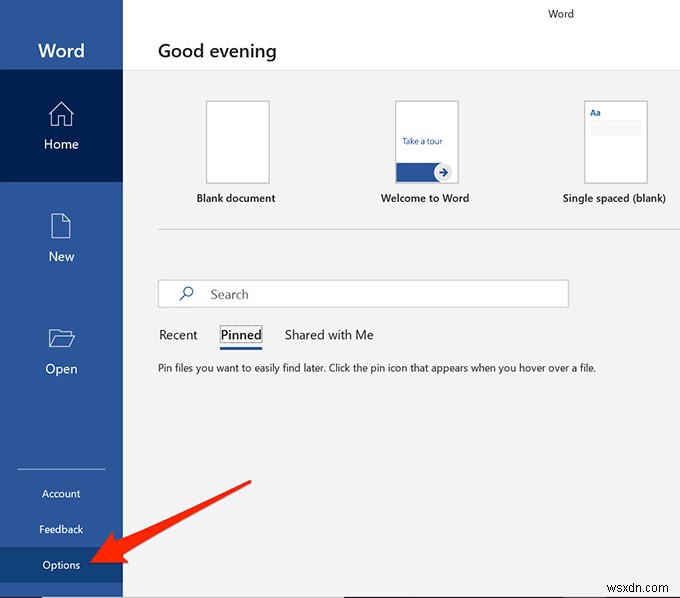The image size is (680, 598).
Task: Choose the Single spaced (blank) template
Action: [x=616, y=142]
